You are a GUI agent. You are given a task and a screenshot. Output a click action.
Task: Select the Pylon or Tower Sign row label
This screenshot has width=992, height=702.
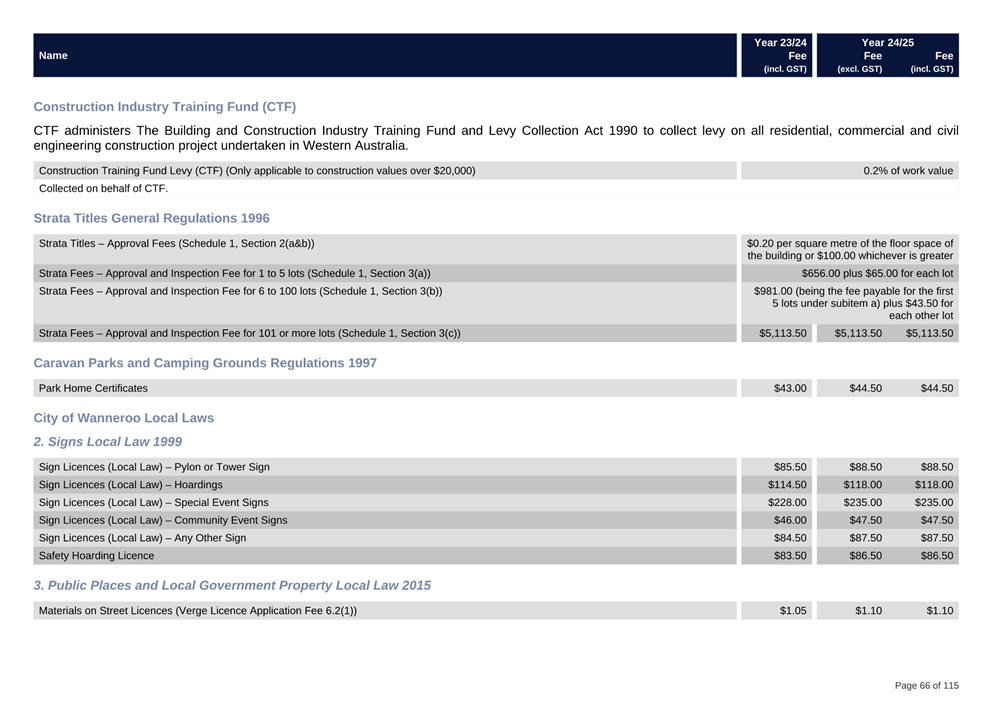[154, 467]
